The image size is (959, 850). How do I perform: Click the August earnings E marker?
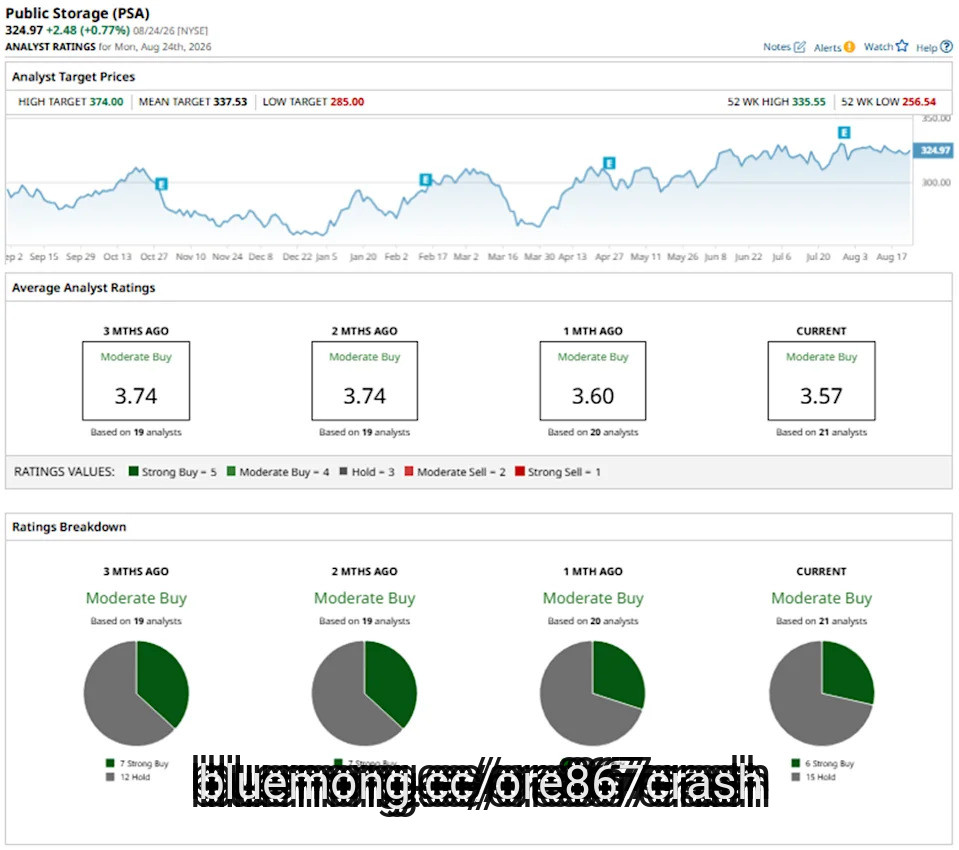(844, 132)
